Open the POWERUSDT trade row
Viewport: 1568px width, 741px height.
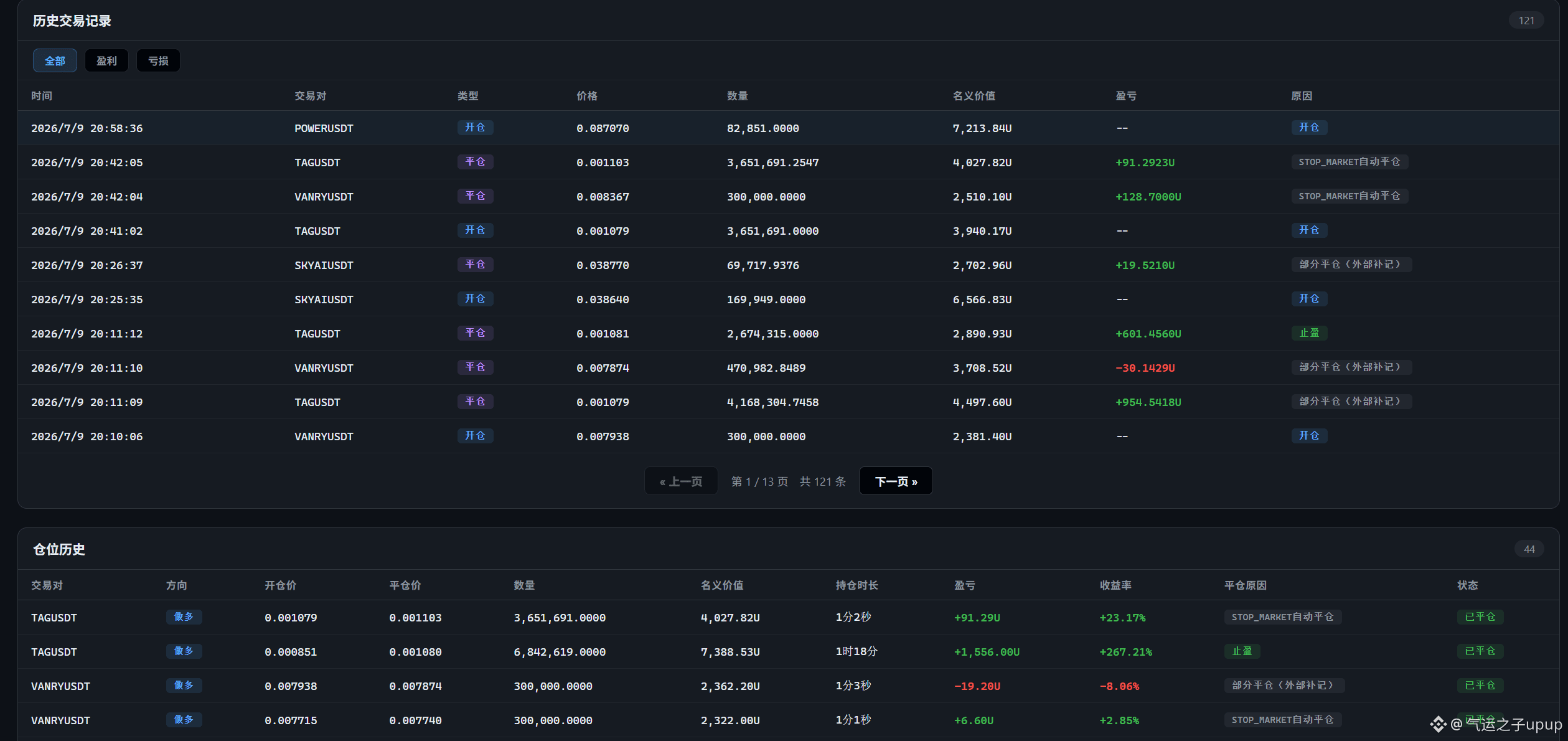(x=788, y=128)
